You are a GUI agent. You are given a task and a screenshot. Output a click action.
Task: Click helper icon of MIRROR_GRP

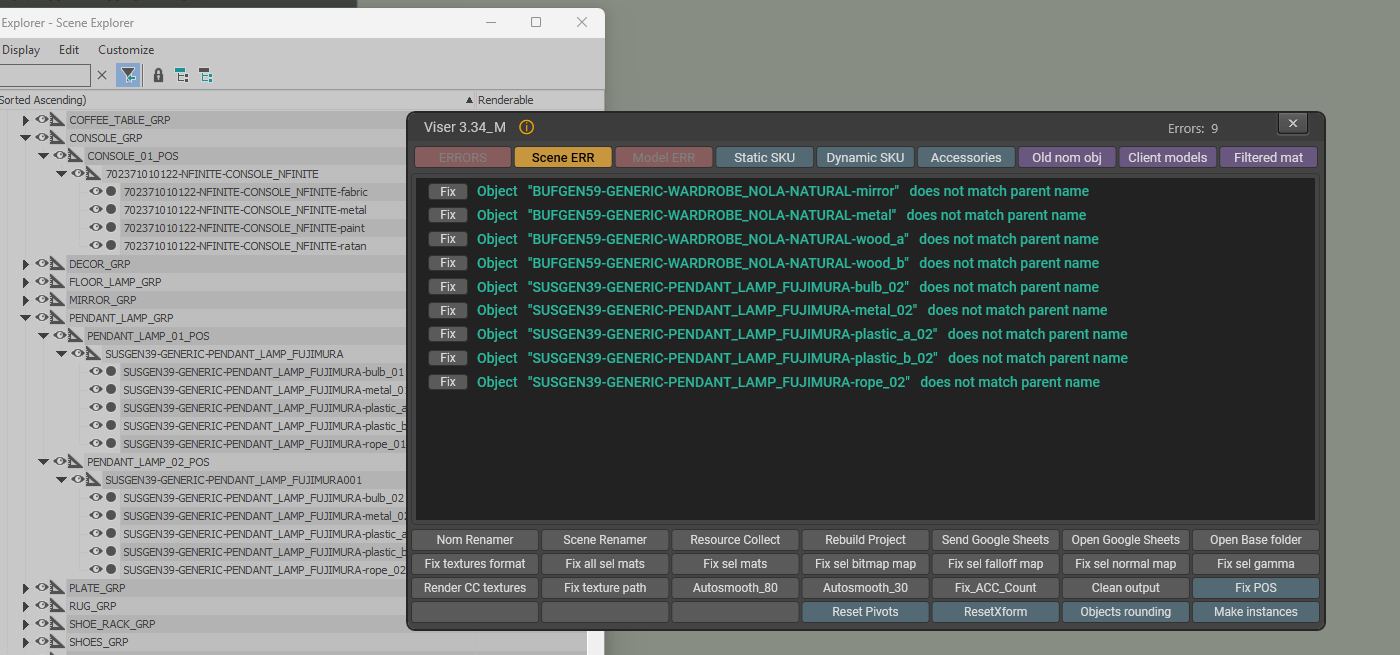tap(58, 300)
